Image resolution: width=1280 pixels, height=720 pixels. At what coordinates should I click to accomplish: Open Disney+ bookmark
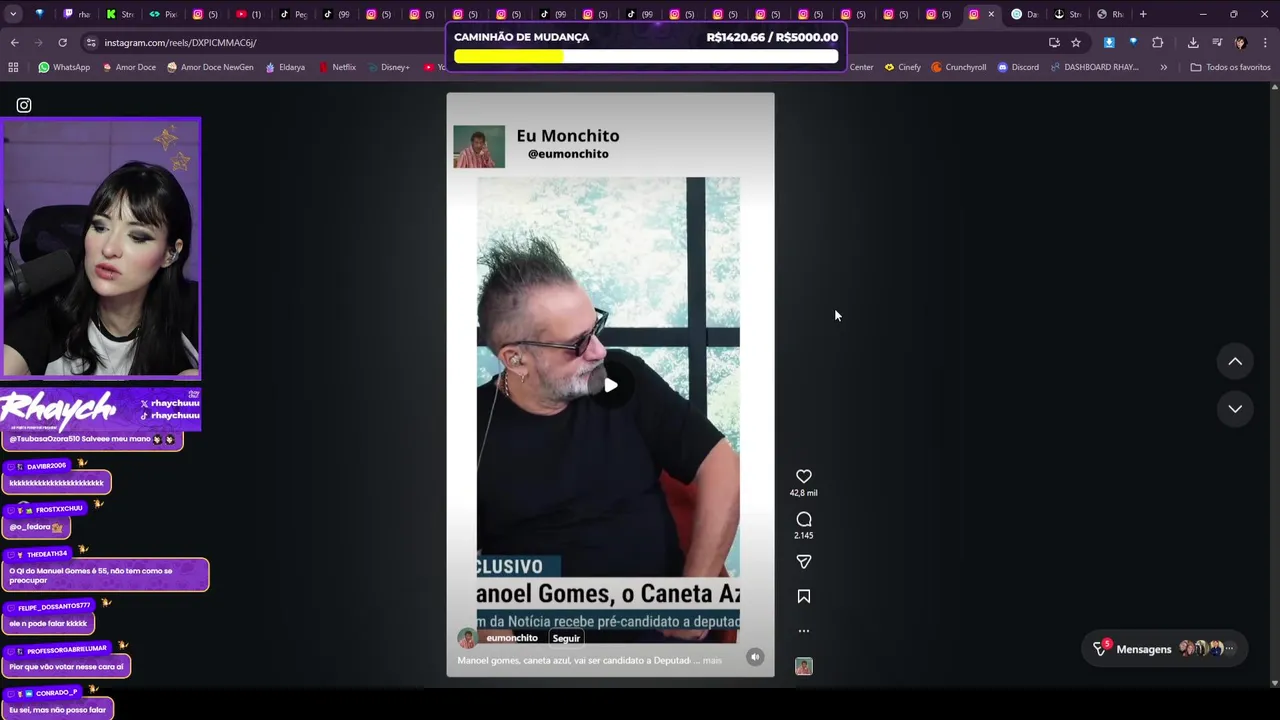388,67
